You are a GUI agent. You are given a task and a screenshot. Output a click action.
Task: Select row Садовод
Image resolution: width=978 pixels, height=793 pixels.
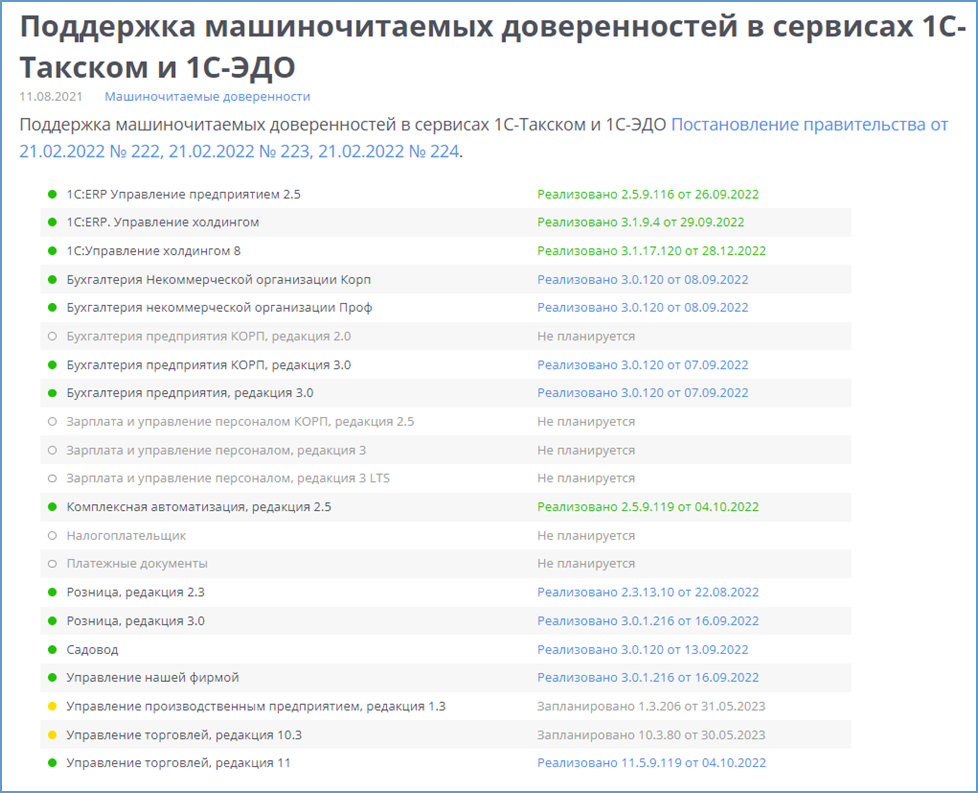click(446, 649)
